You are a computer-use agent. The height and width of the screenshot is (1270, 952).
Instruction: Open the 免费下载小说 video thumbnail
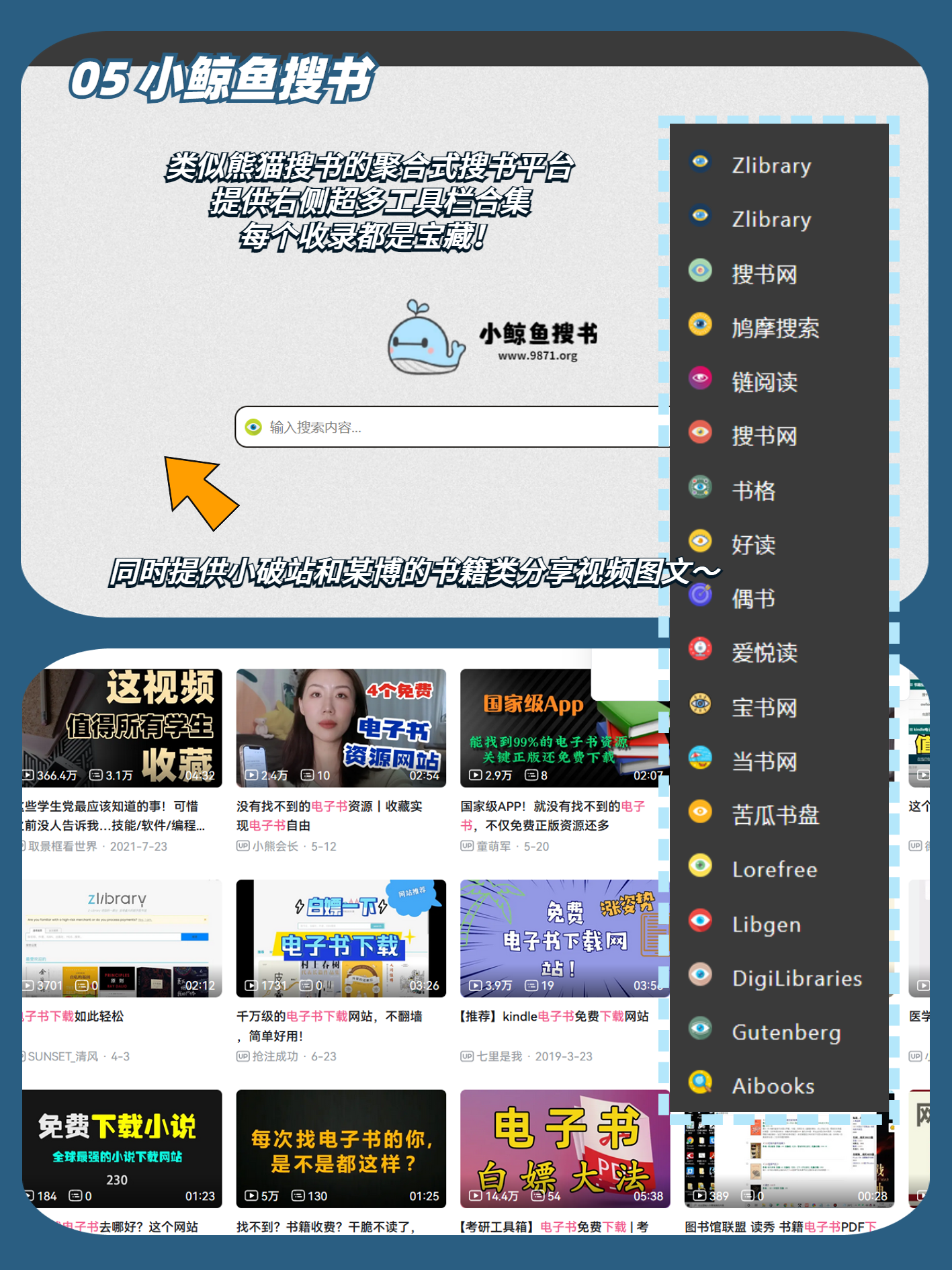(122, 1148)
